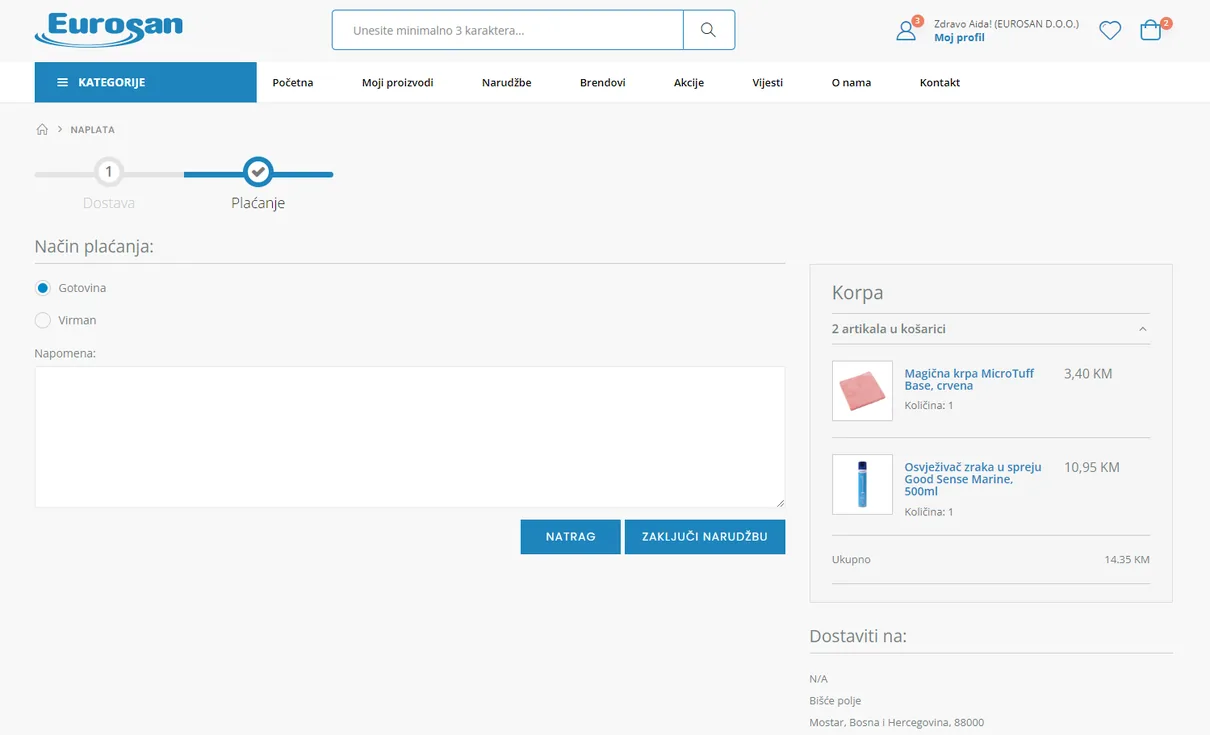Open Magična krpa MicroTuff Base product link
The width and height of the screenshot is (1210, 735).
(969, 379)
